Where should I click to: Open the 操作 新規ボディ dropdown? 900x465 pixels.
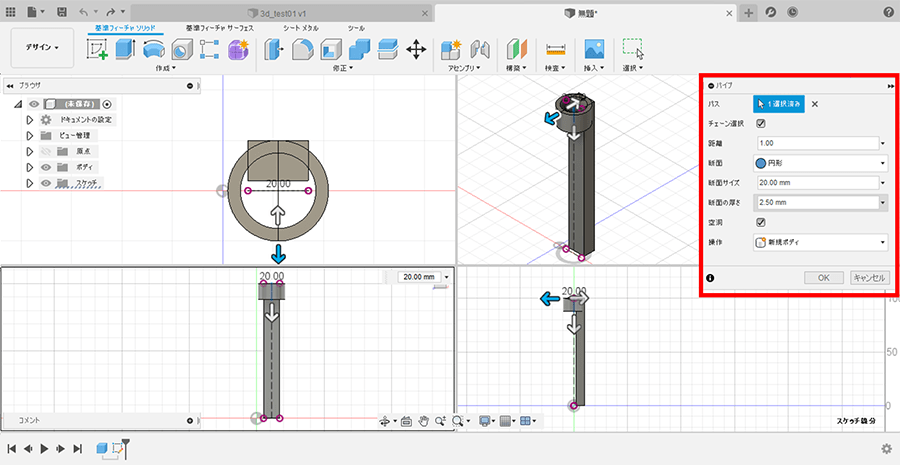click(820, 242)
